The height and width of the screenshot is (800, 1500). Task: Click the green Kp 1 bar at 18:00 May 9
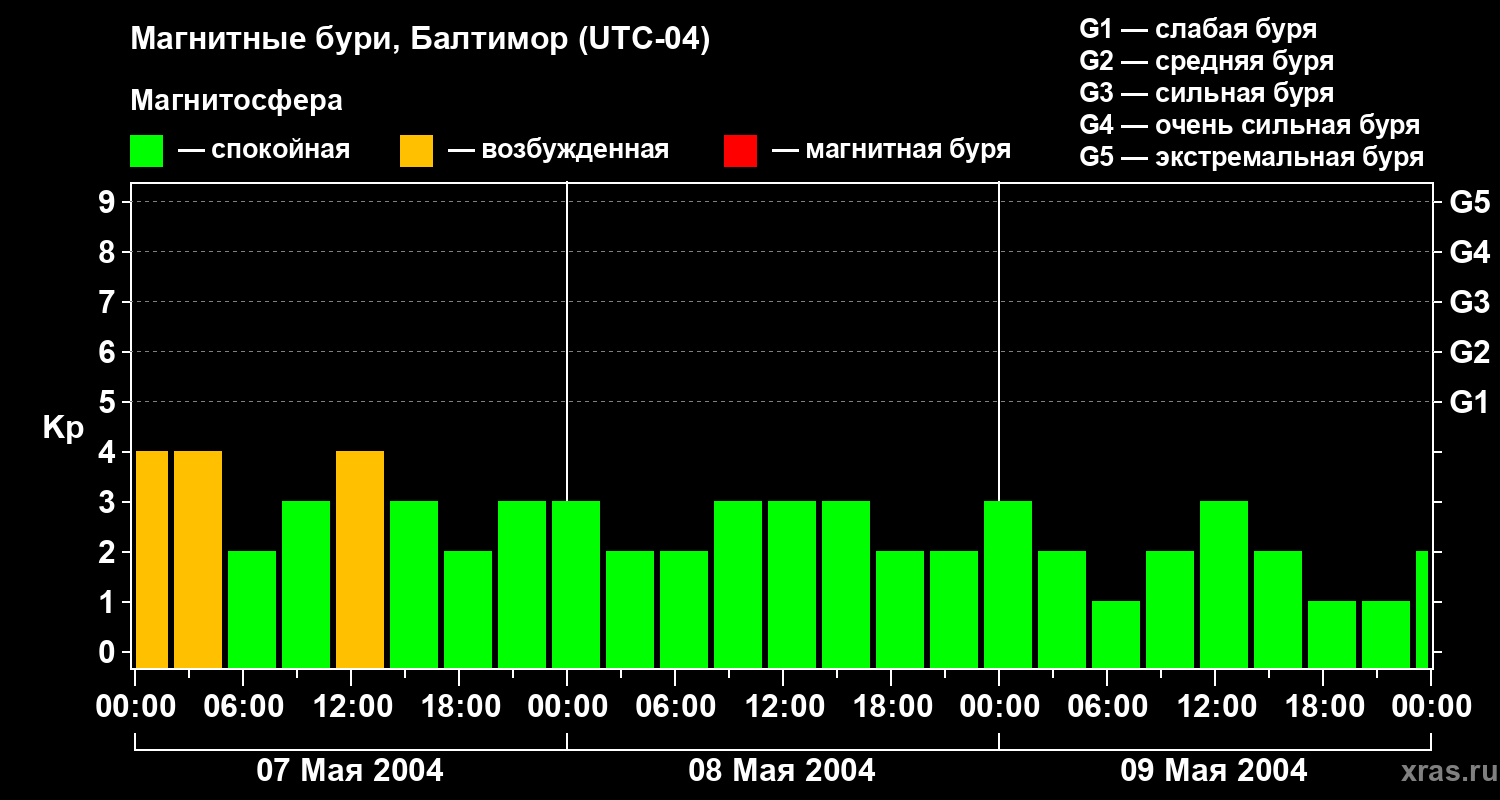(x=1332, y=634)
